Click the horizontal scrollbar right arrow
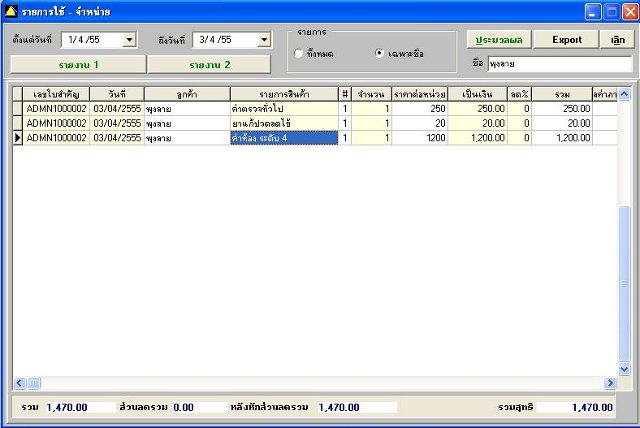 610,383
